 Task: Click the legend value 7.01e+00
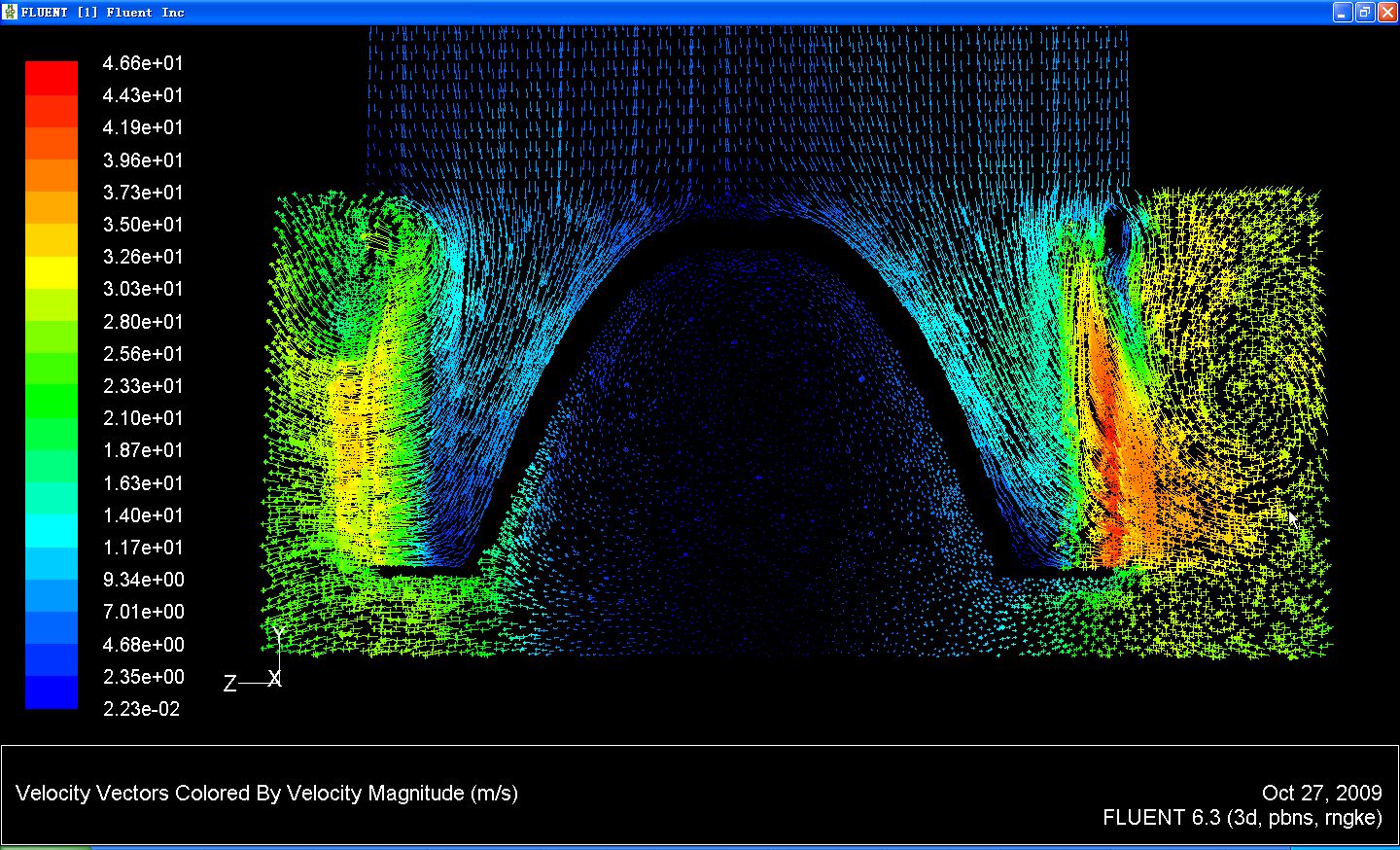[143, 612]
